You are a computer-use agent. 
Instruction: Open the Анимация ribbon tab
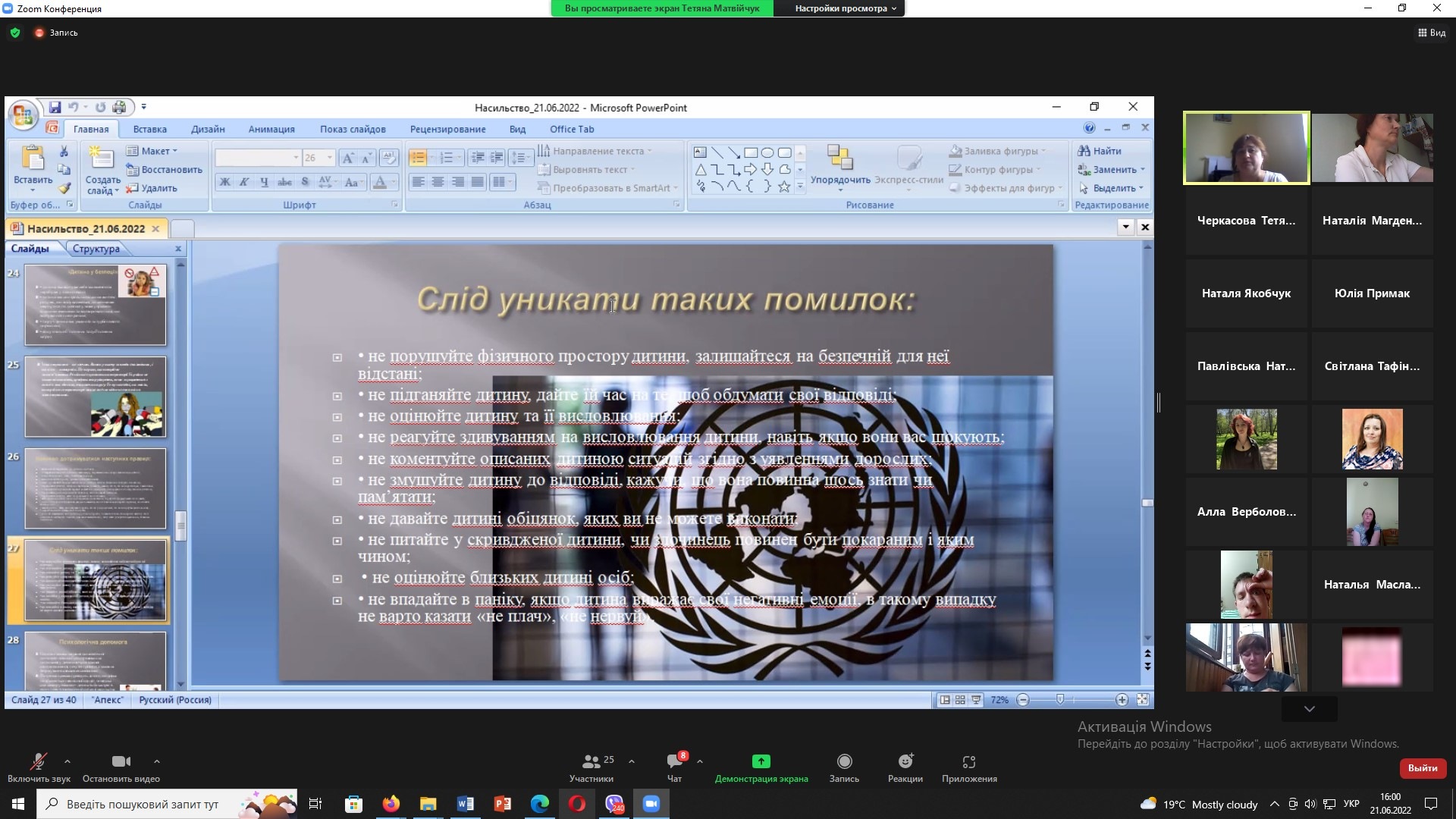(271, 129)
